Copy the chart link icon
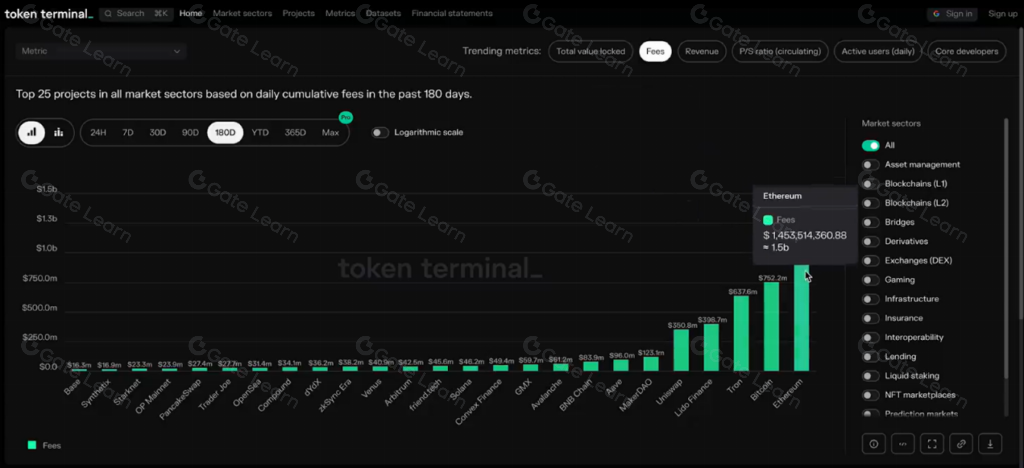1024x468 pixels. [x=961, y=442]
